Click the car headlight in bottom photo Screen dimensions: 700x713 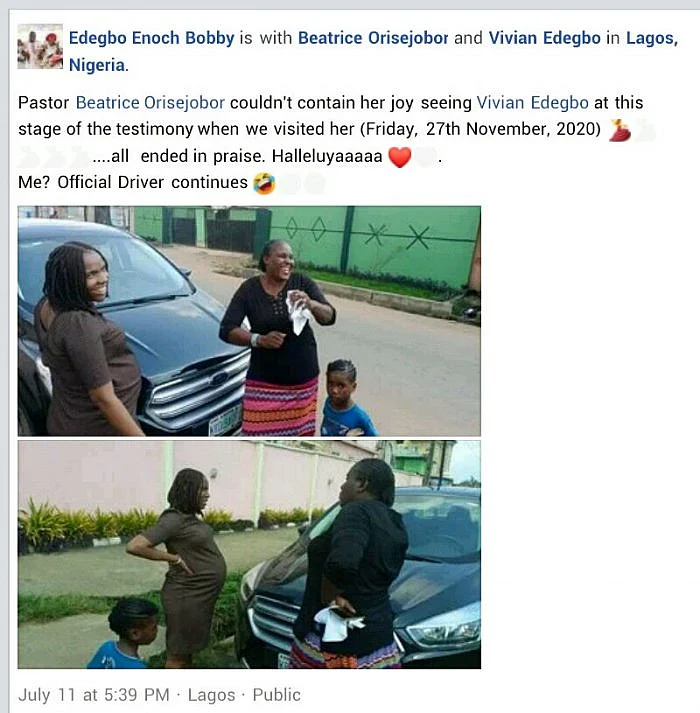click(443, 630)
